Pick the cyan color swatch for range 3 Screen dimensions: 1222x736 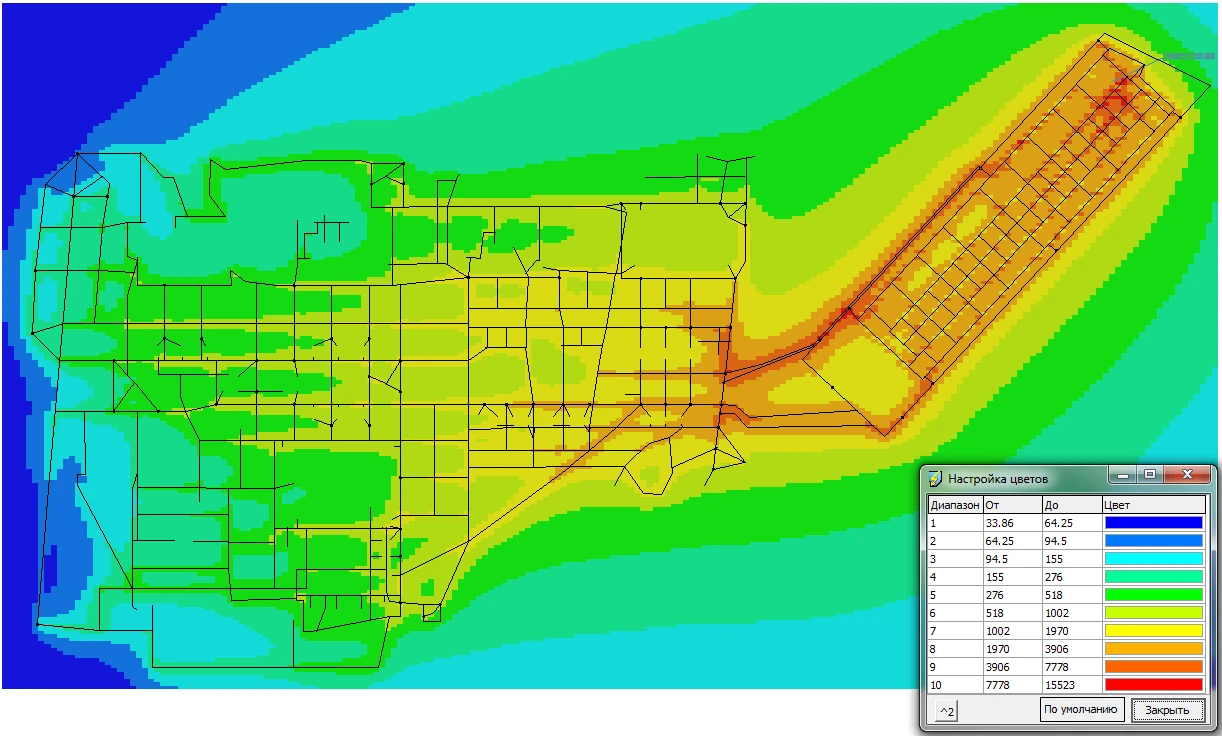tap(1153, 558)
